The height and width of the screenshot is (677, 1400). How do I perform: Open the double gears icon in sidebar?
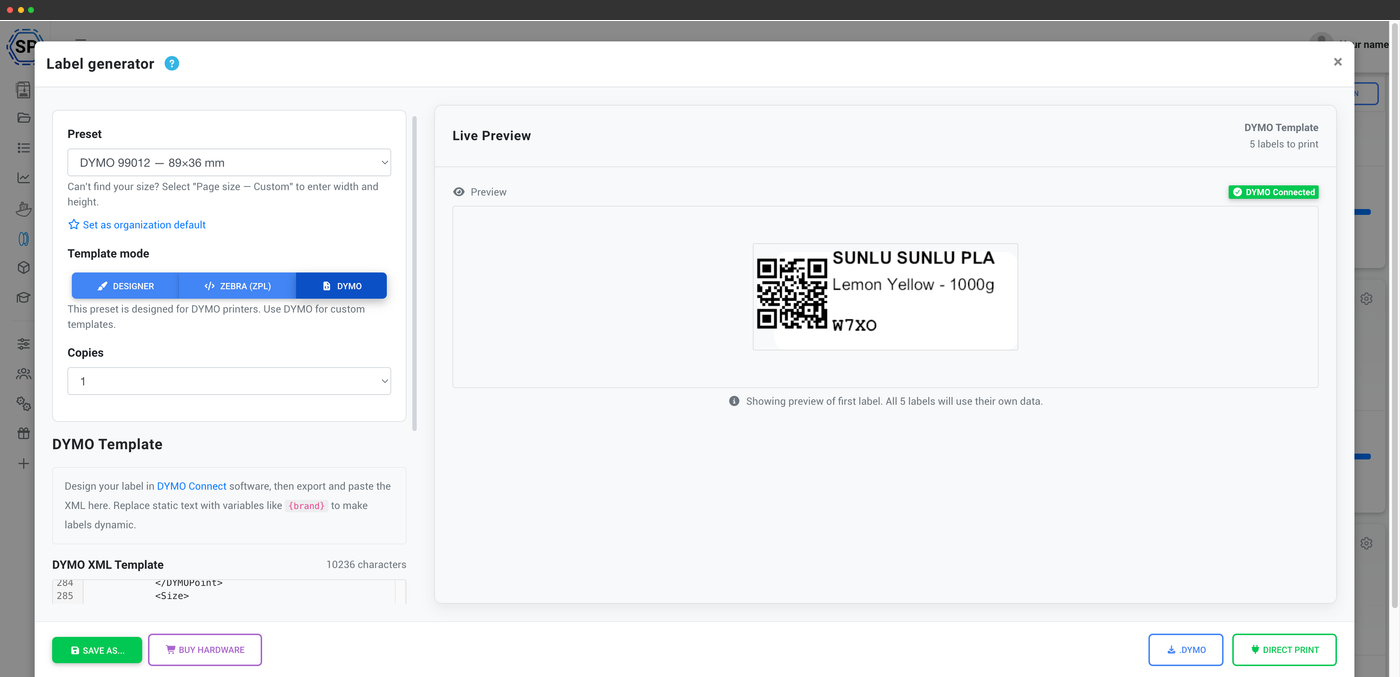click(24, 404)
